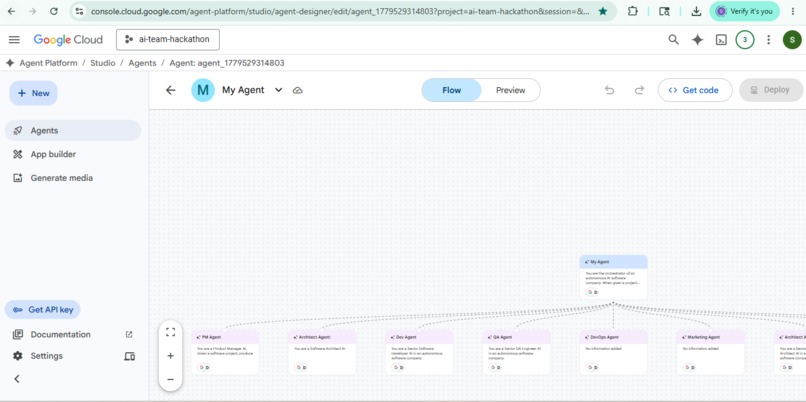The width and height of the screenshot is (806, 402).
Task: Reload the page with the browser refresh icon
Action: 53,11
